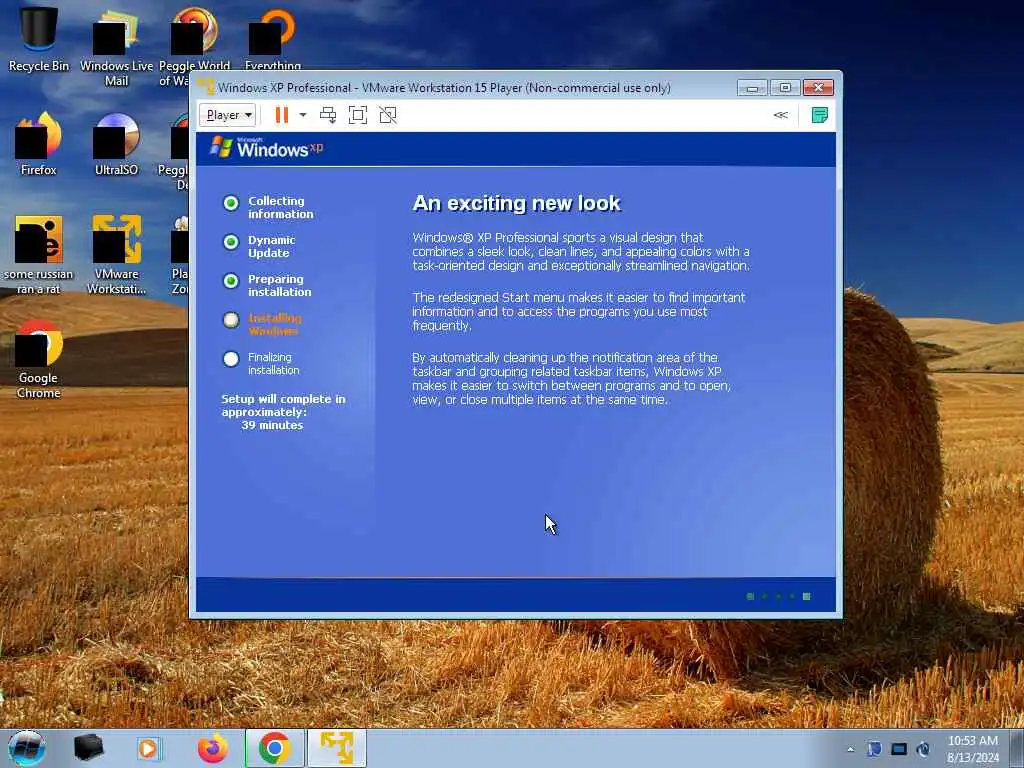
Task: Click the setup progress dots indicator
Action: 778,596
